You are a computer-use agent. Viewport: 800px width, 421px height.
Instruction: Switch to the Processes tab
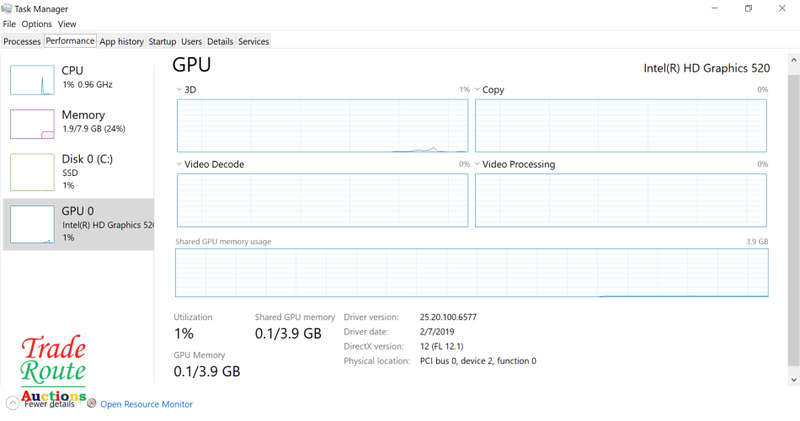pyautogui.click(x=22, y=41)
